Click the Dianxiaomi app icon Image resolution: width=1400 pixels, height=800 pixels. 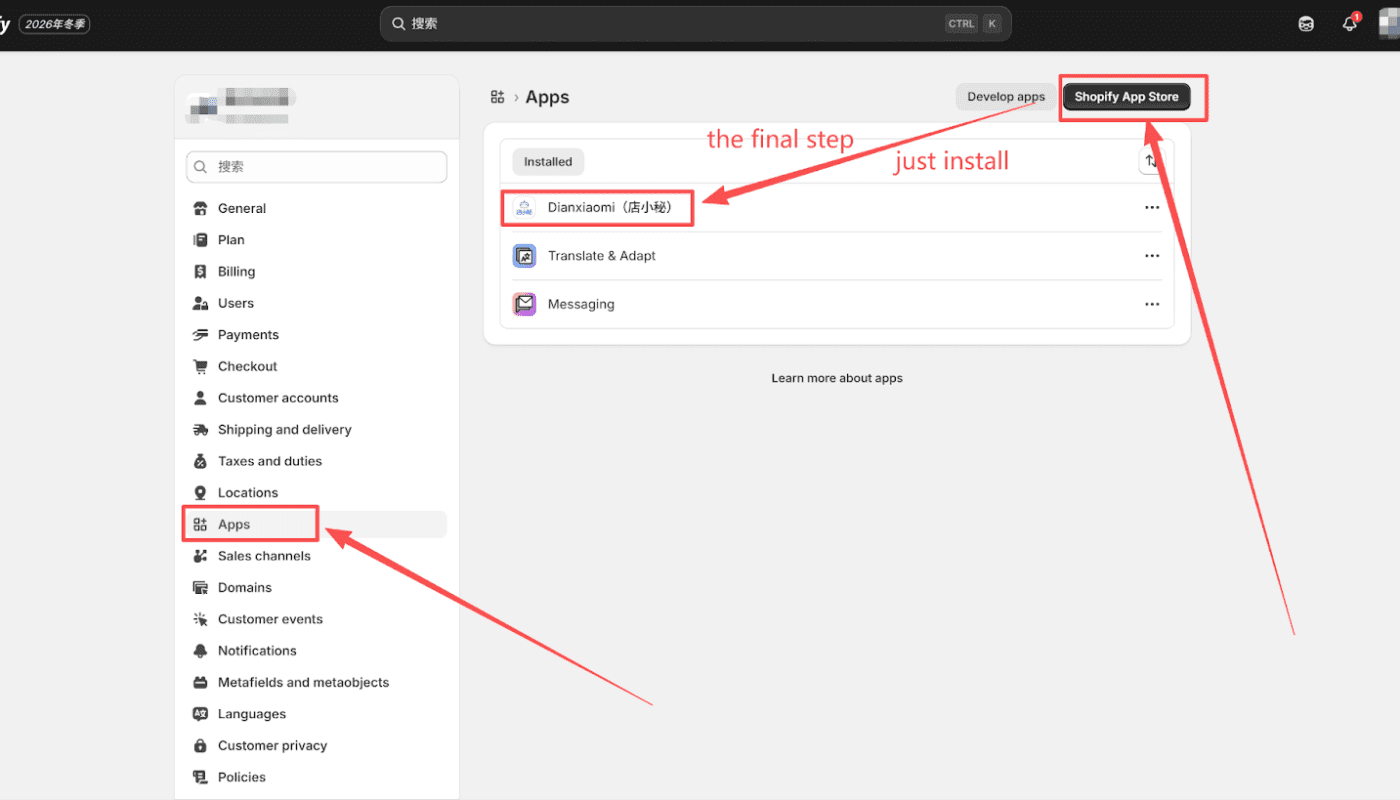525,208
